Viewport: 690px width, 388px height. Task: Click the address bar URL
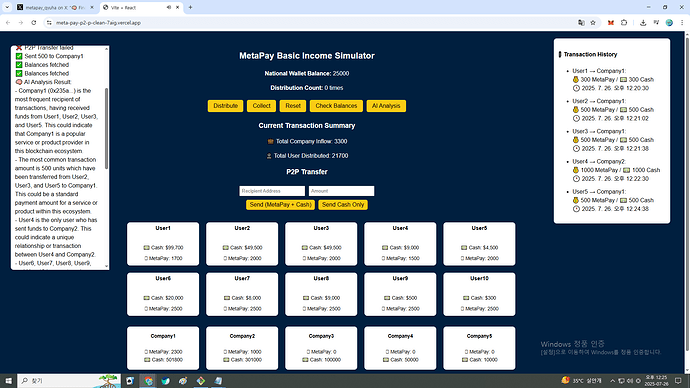pos(98,23)
